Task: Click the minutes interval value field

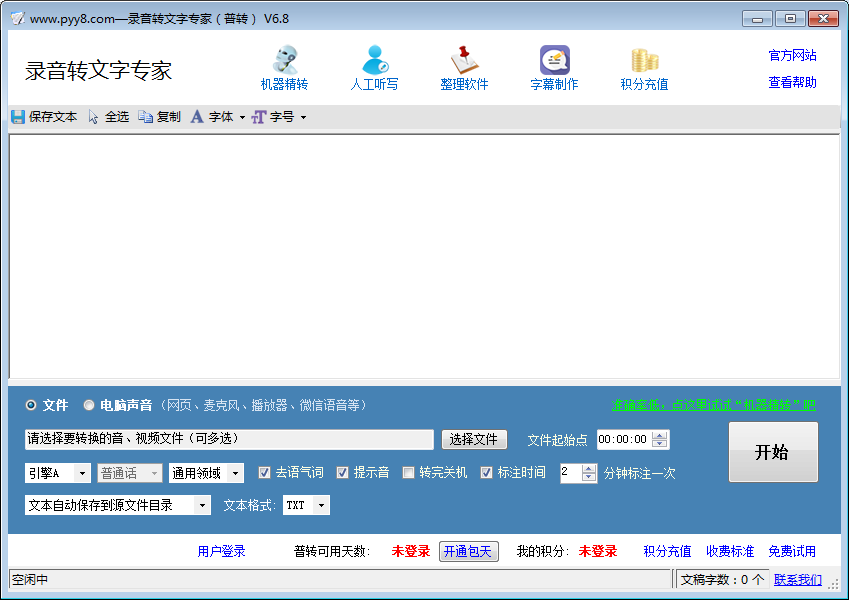Action: point(571,473)
